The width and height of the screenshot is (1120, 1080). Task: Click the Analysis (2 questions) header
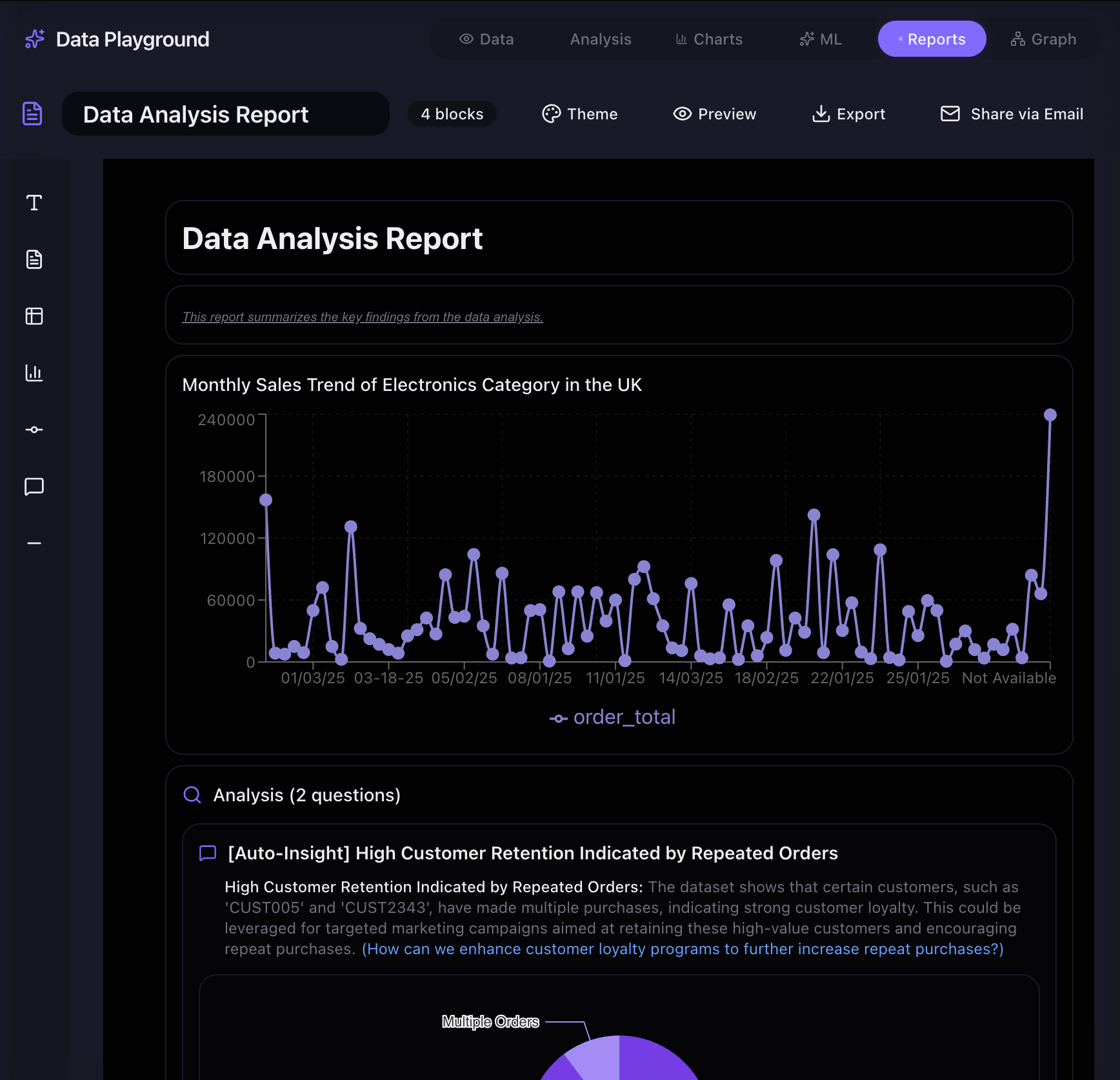[x=307, y=795]
